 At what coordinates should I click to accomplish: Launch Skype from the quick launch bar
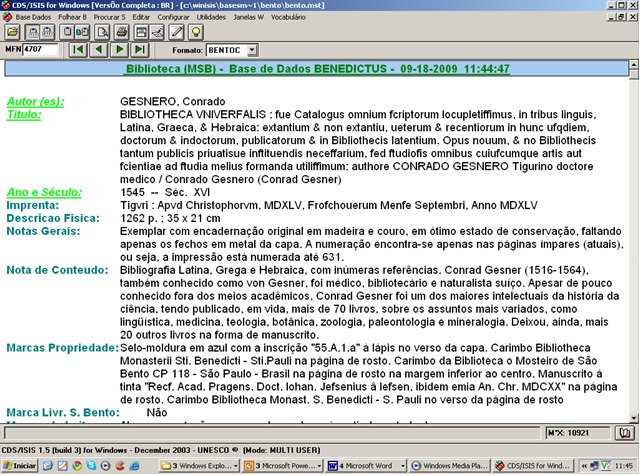point(91,465)
